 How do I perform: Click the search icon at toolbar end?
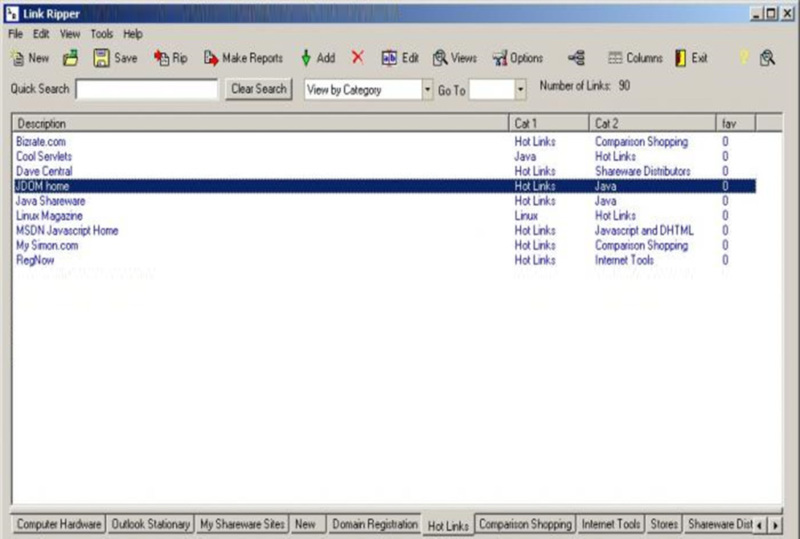(x=767, y=58)
